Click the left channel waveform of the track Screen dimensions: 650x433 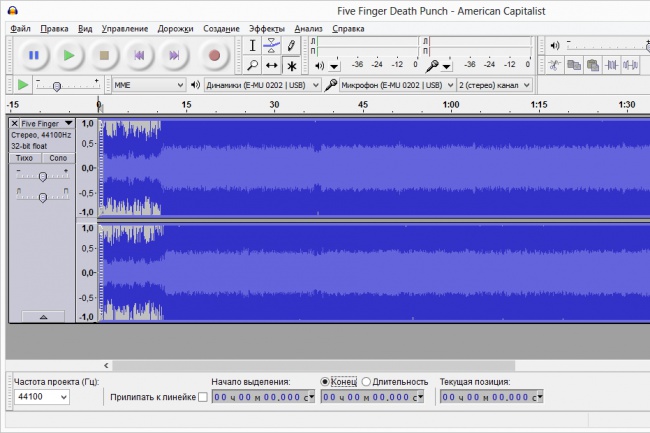click(373, 168)
